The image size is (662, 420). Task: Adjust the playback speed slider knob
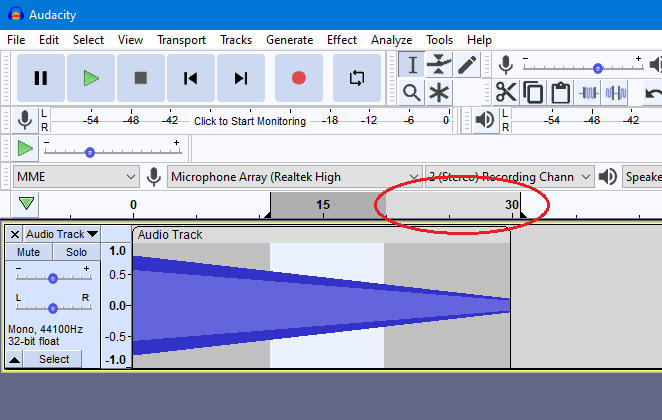pos(90,153)
